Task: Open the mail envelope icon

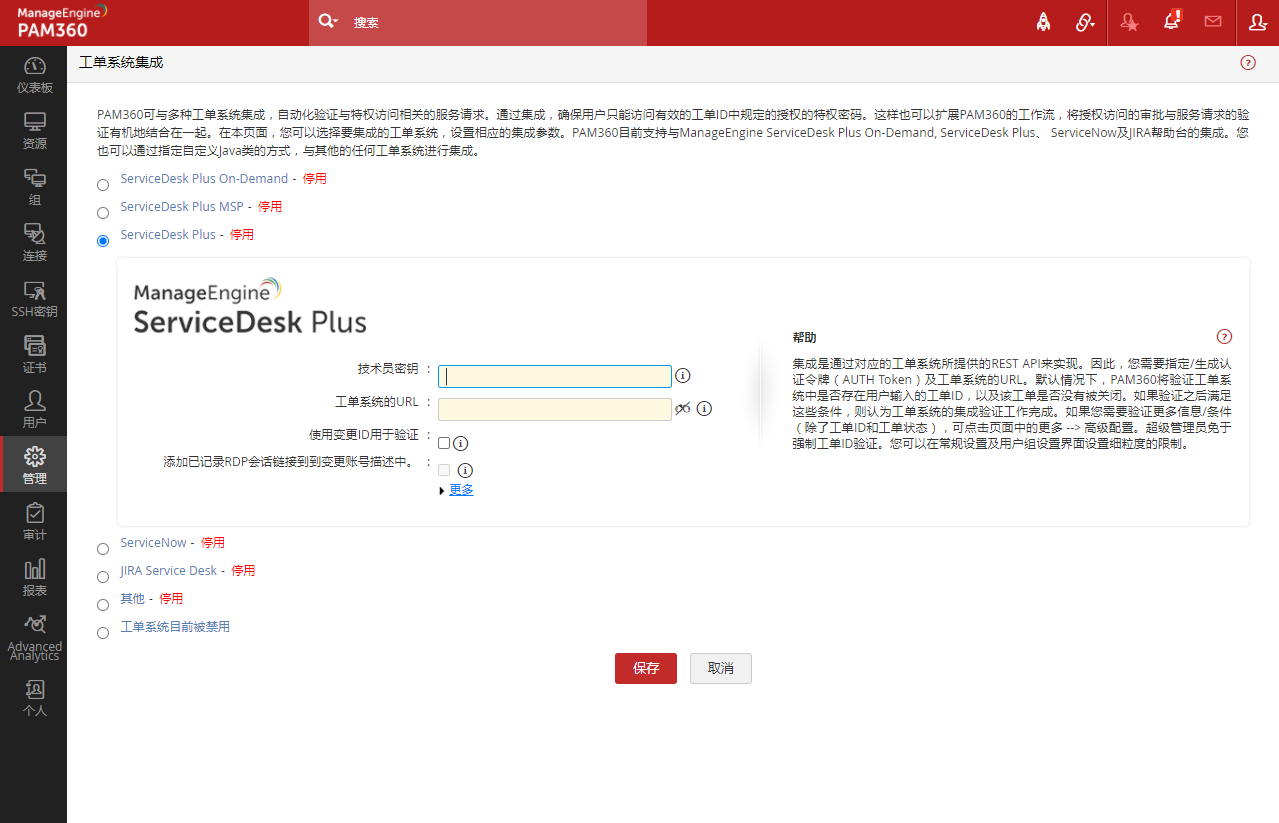Action: click(x=1213, y=21)
